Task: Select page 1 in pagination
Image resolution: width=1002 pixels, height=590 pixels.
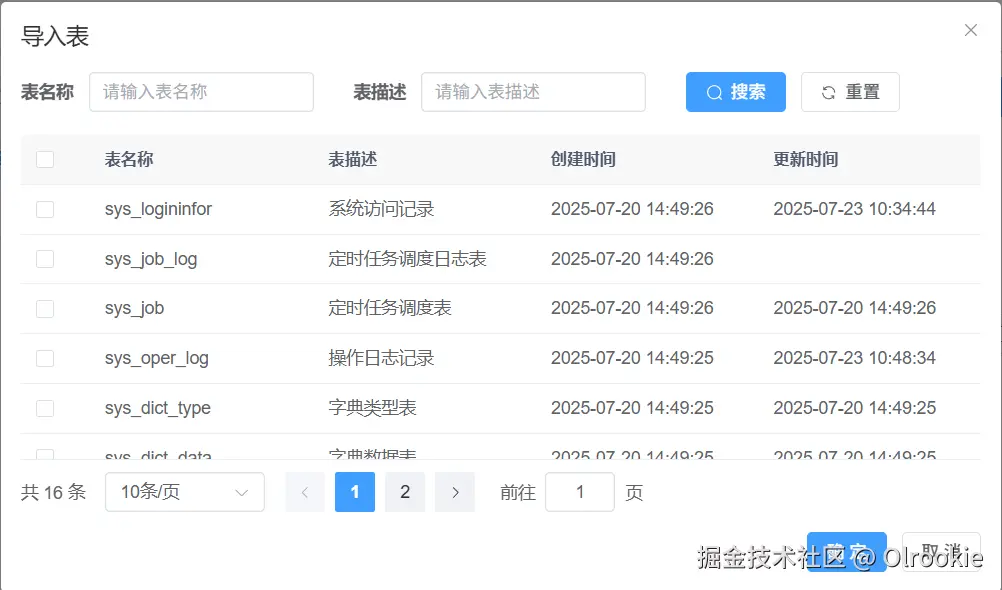Action: [x=355, y=492]
